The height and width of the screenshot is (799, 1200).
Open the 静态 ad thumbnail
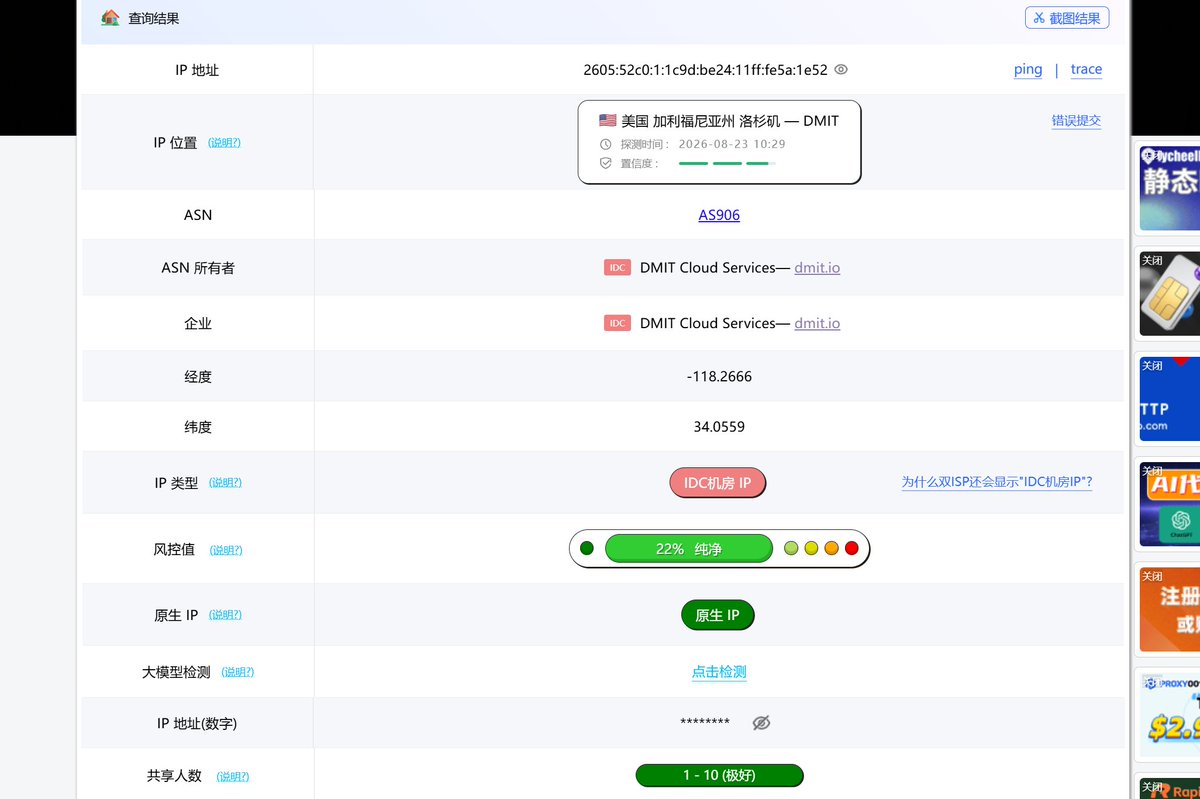click(x=1170, y=188)
